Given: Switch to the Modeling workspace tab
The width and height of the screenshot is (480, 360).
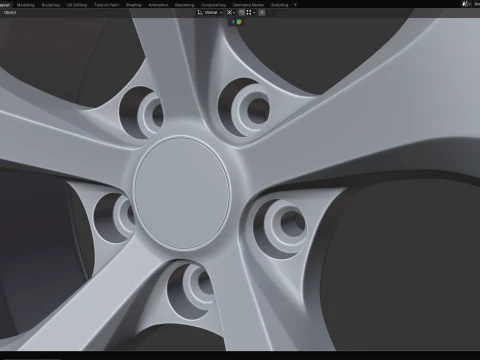Looking at the screenshot, I should tap(26, 5).
